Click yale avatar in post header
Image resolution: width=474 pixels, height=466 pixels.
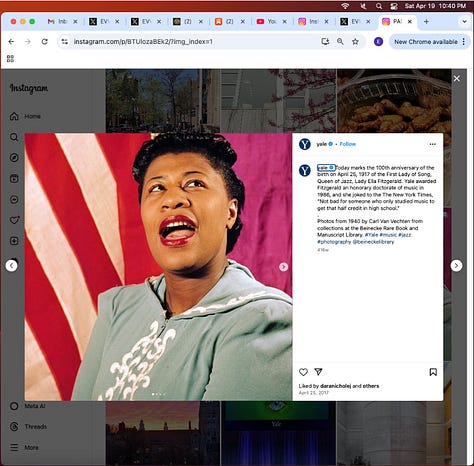pyautogui.click(x=305, y=144)
